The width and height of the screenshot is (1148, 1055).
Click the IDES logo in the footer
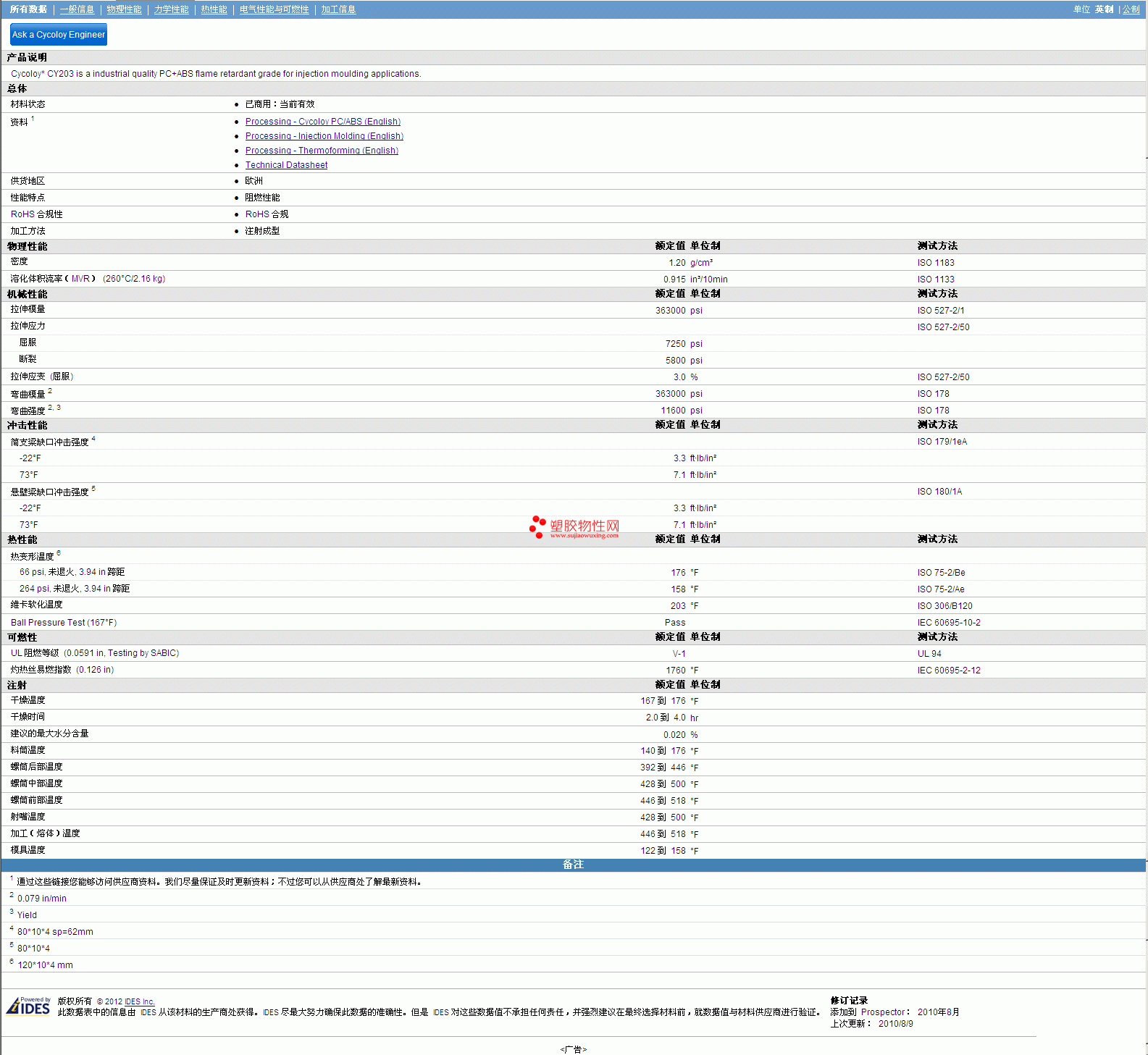[28, 1006]
